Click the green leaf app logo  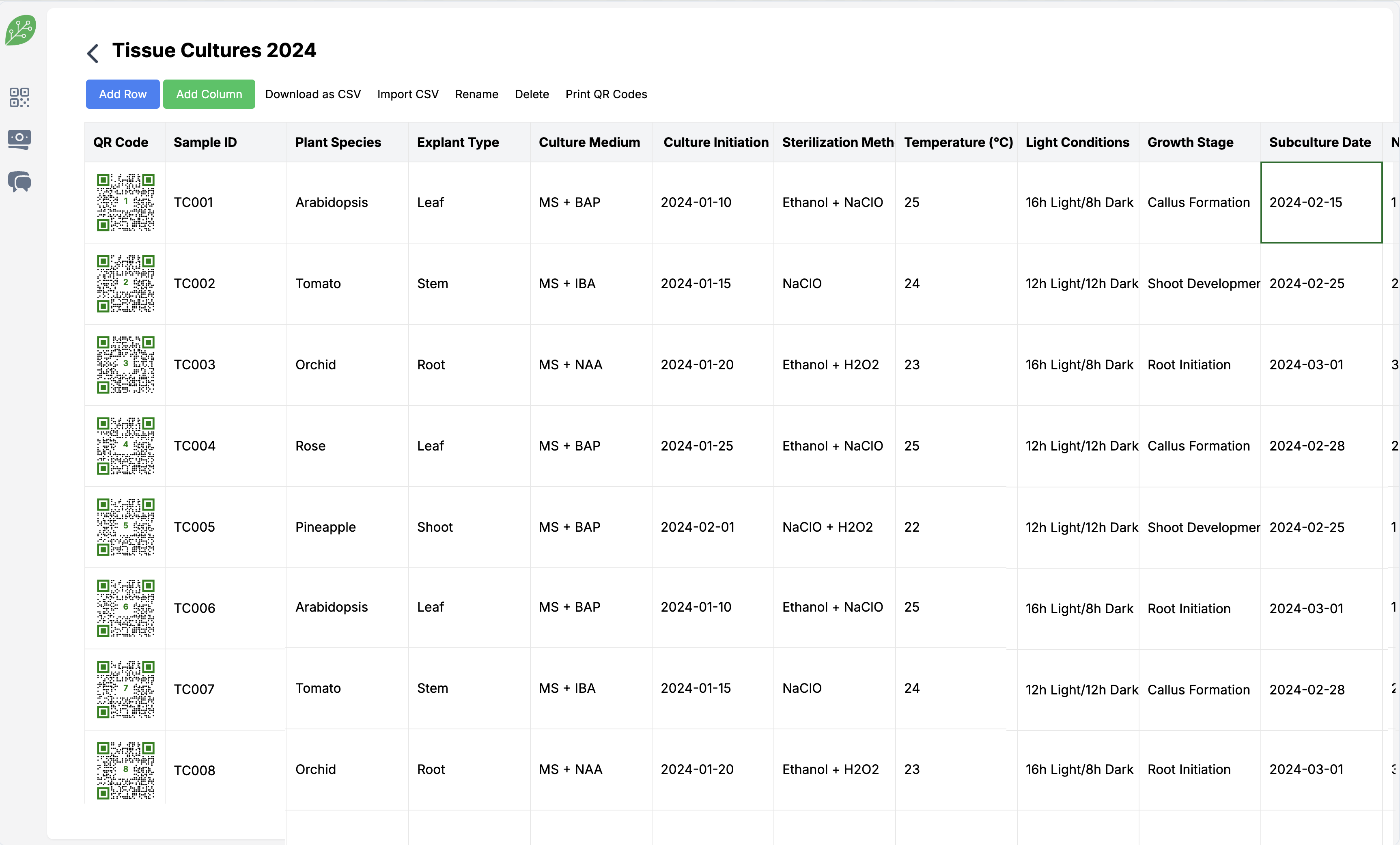pos(20,30)
